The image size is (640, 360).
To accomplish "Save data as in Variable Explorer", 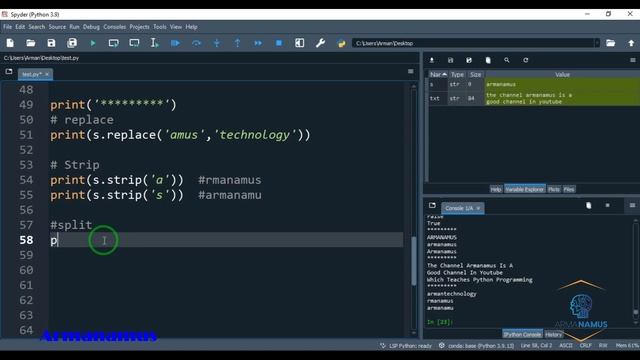I will (469, 60).
